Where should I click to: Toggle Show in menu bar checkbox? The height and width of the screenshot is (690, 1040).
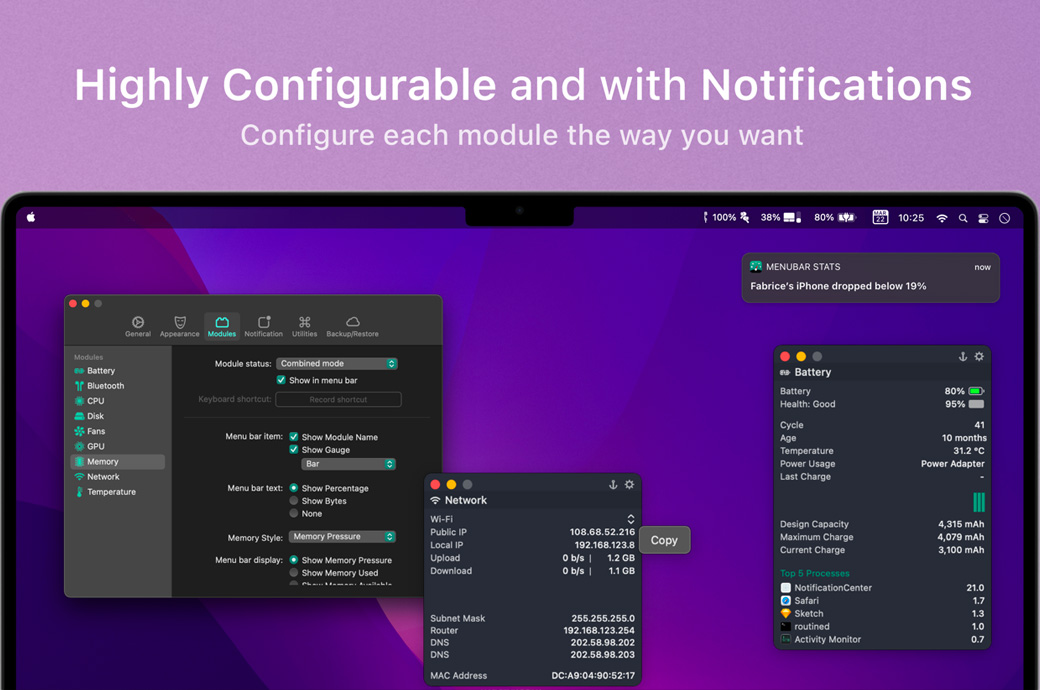tap(281, 380)
